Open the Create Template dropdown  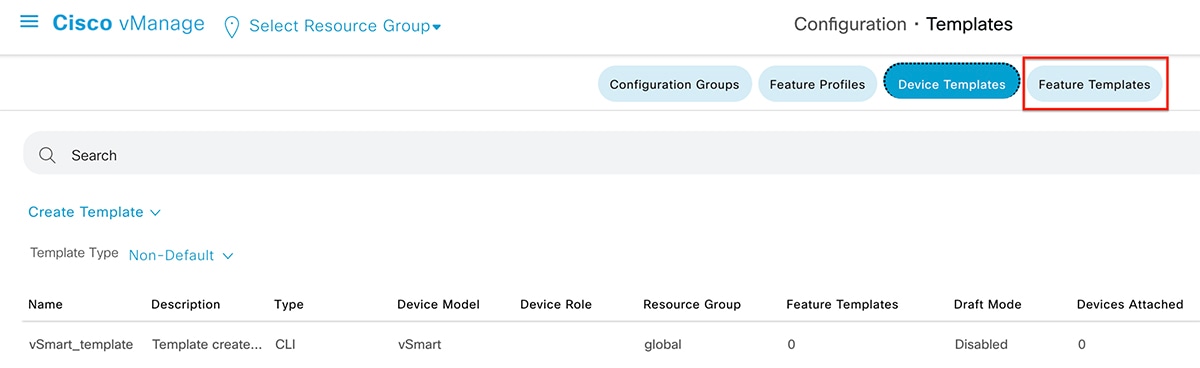pyautogui.click(x=94, y=212)
